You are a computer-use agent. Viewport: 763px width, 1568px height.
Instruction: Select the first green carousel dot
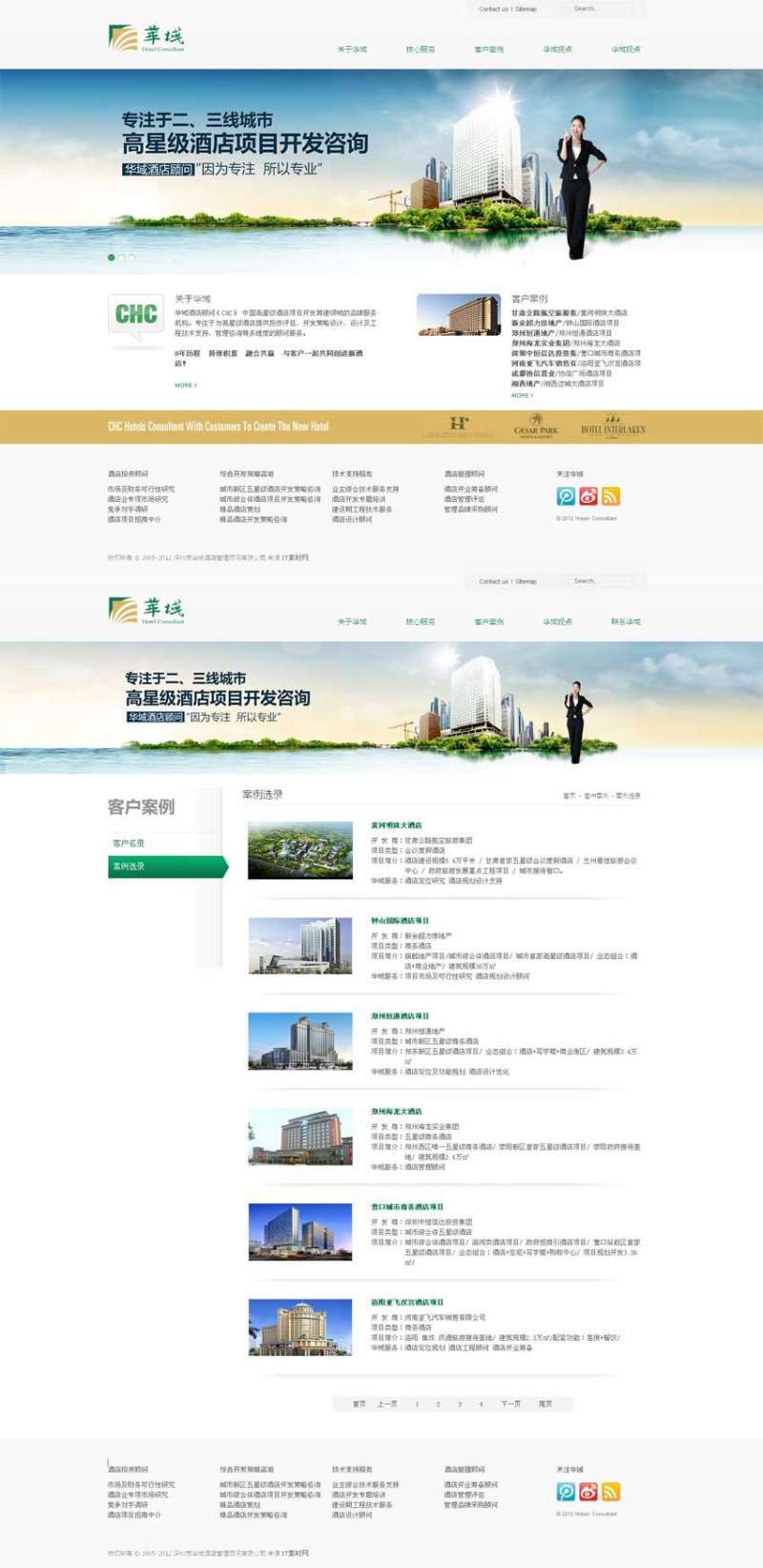point(112,258)
